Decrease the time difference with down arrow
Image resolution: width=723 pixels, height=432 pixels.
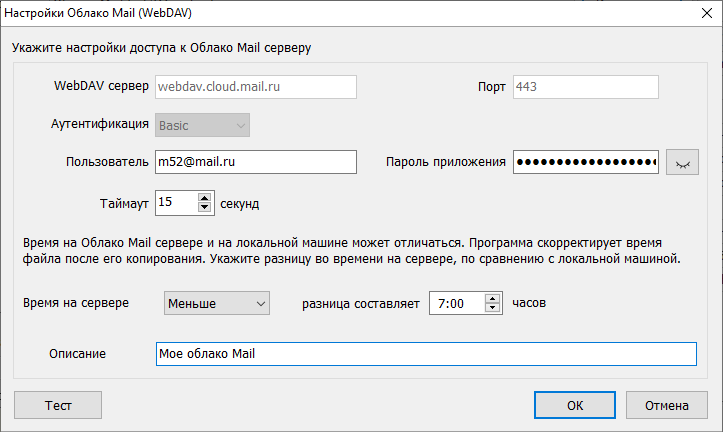[x=491, y=308]
